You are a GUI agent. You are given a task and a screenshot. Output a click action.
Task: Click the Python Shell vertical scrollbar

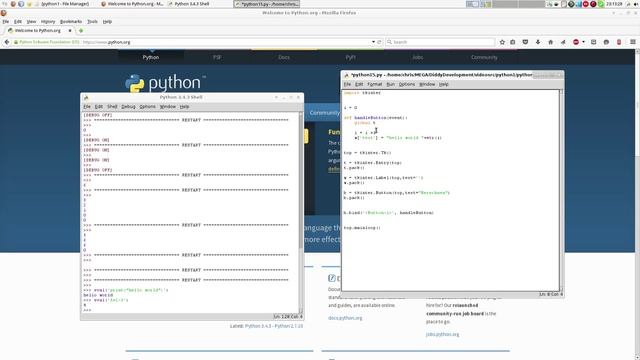coord(301,212)
